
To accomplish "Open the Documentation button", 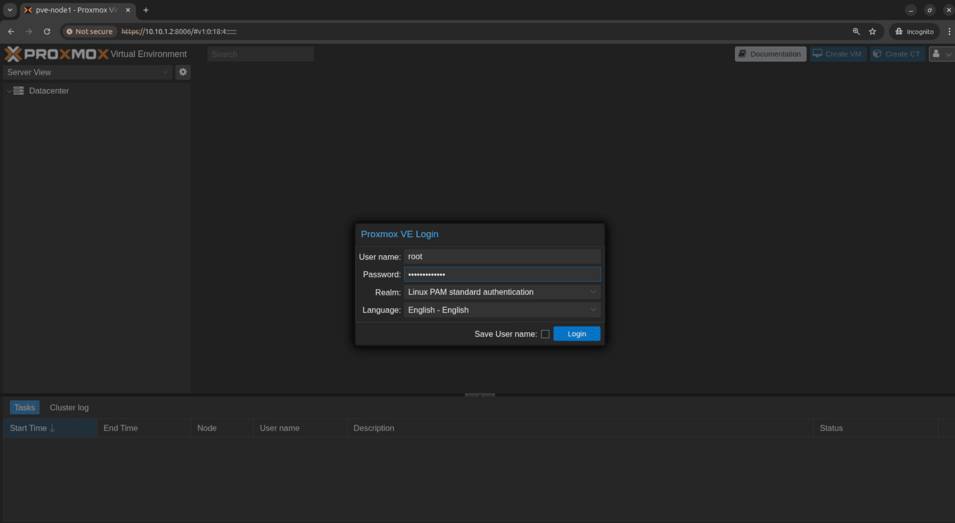I will point(770,54).
